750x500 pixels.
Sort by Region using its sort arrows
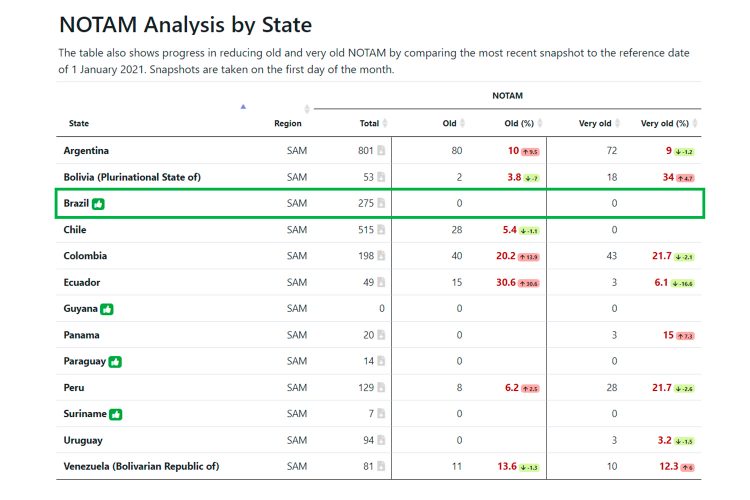click(307, 109)
